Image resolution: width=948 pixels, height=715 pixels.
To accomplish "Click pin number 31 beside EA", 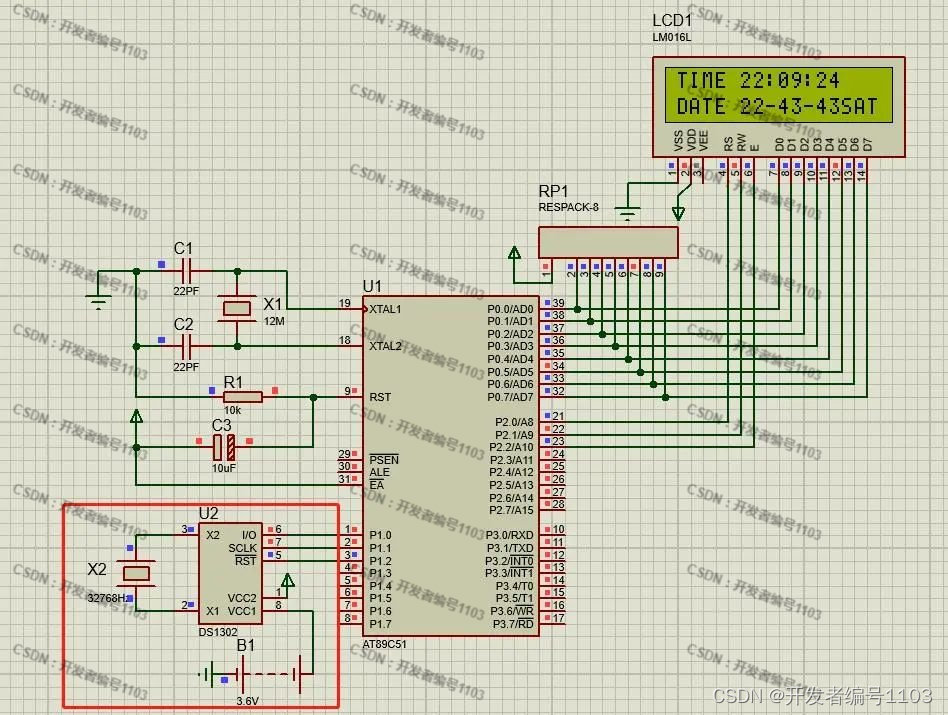I will point(345,479).
